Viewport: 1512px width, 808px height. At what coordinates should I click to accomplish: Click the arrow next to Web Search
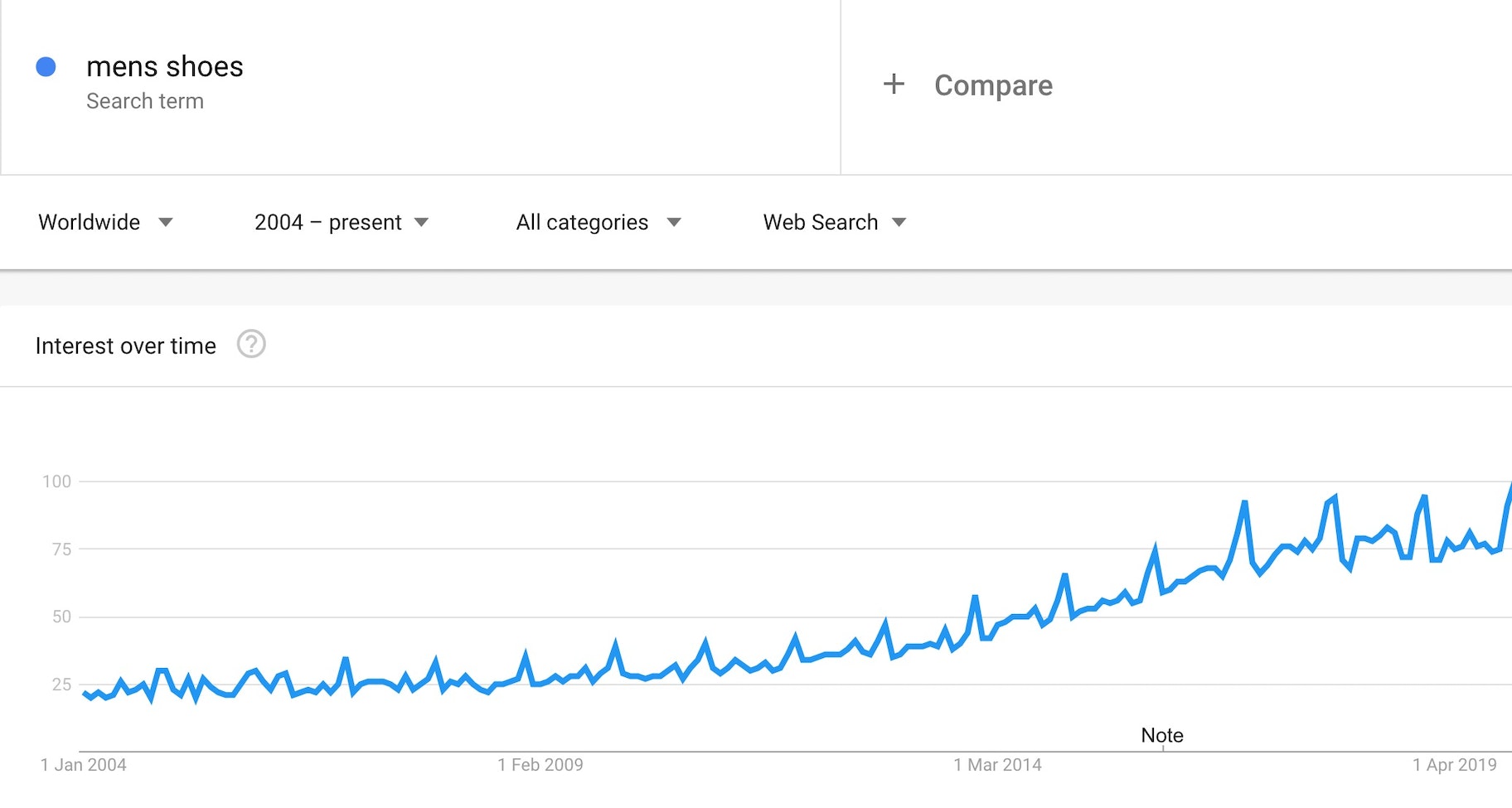[x=899, y=222]
